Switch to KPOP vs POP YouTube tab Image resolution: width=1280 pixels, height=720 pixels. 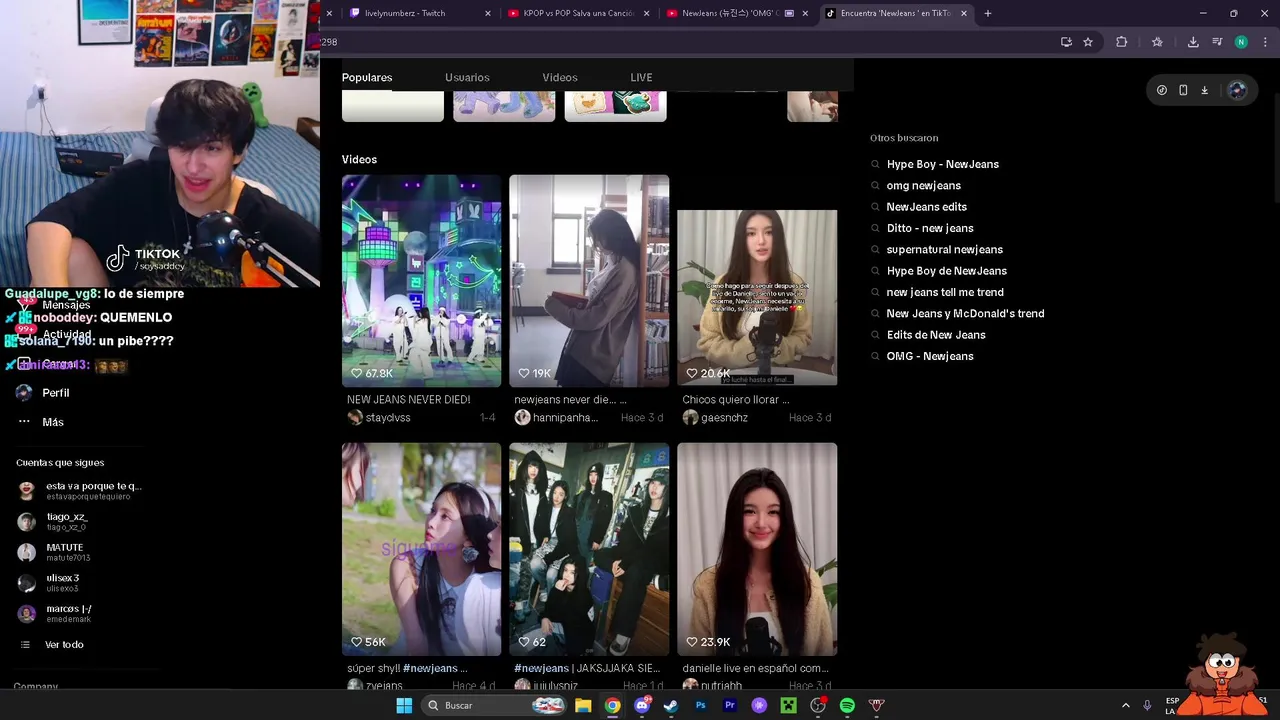tap(579, 13)
